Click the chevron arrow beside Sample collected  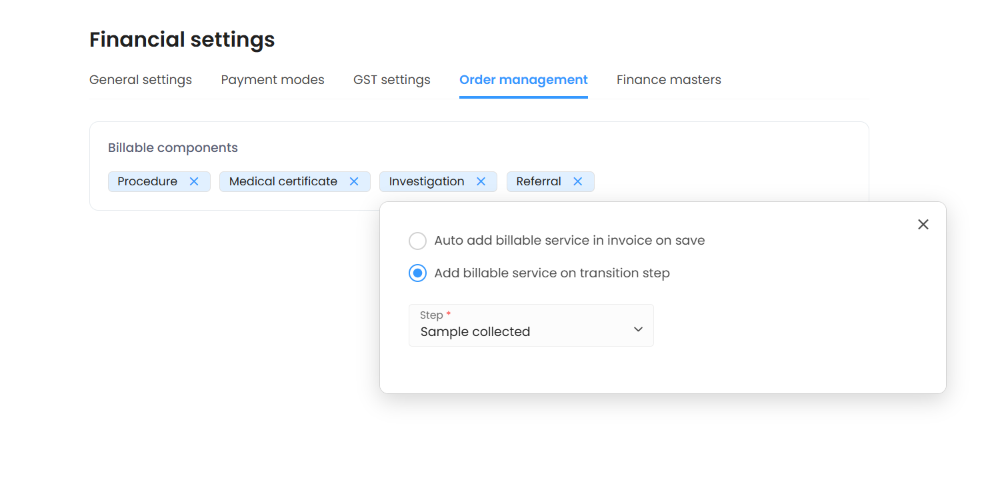638,330
